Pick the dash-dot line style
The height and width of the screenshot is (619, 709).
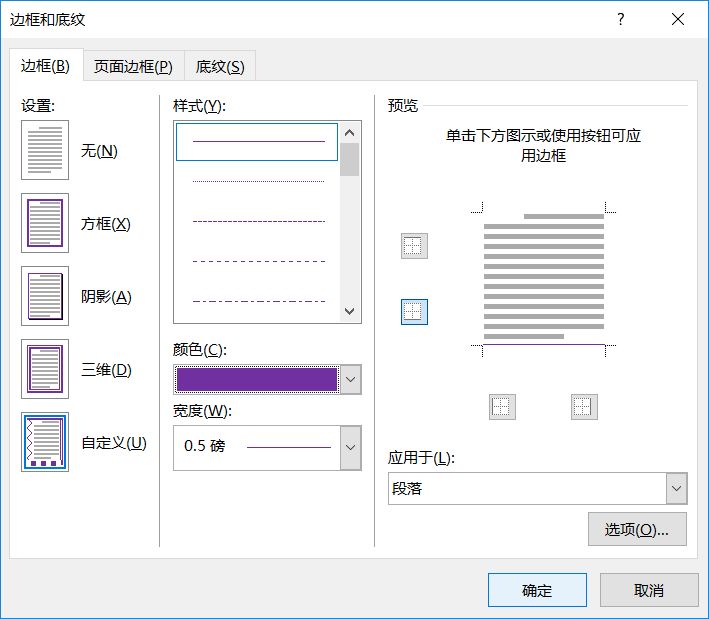click(259, 301)
